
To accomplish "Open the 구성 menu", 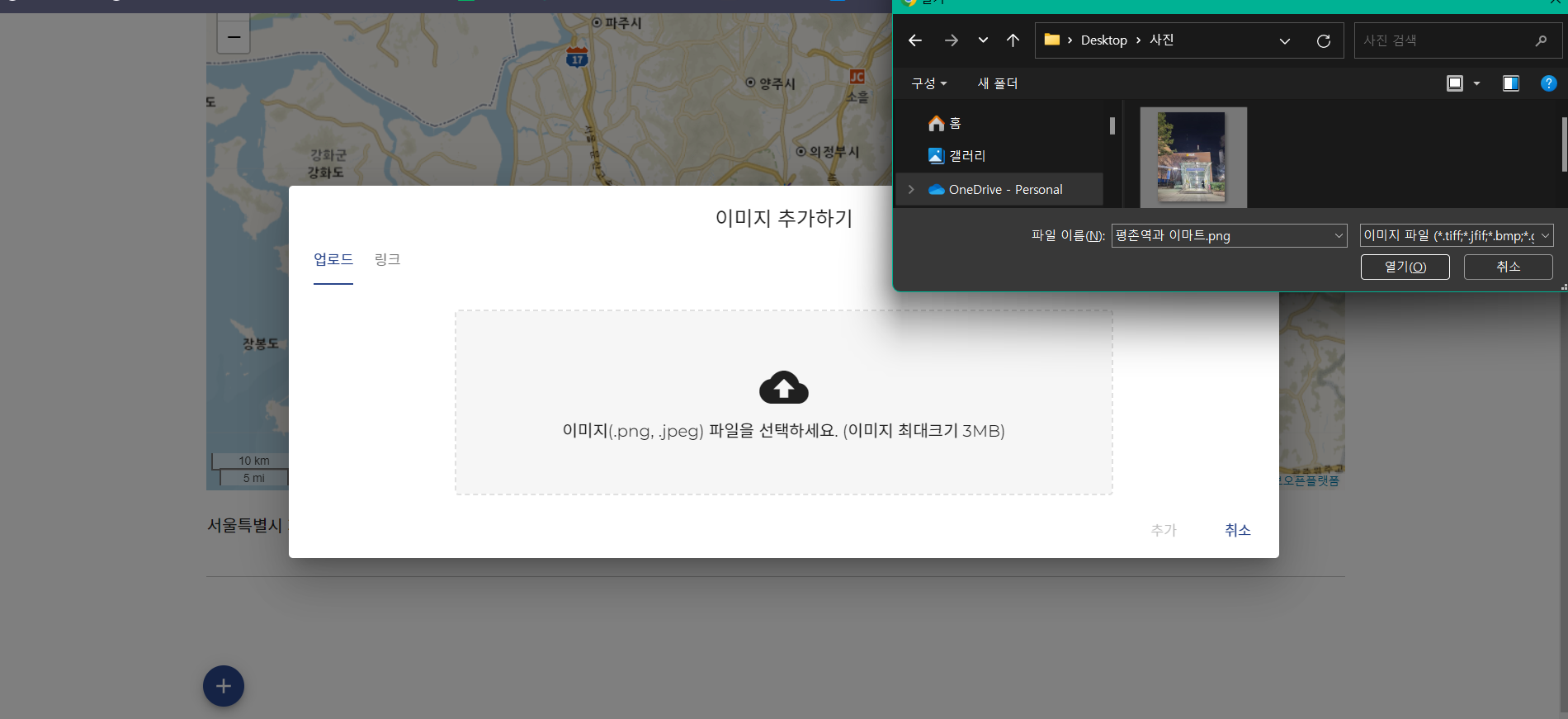I will coord(928,83).
